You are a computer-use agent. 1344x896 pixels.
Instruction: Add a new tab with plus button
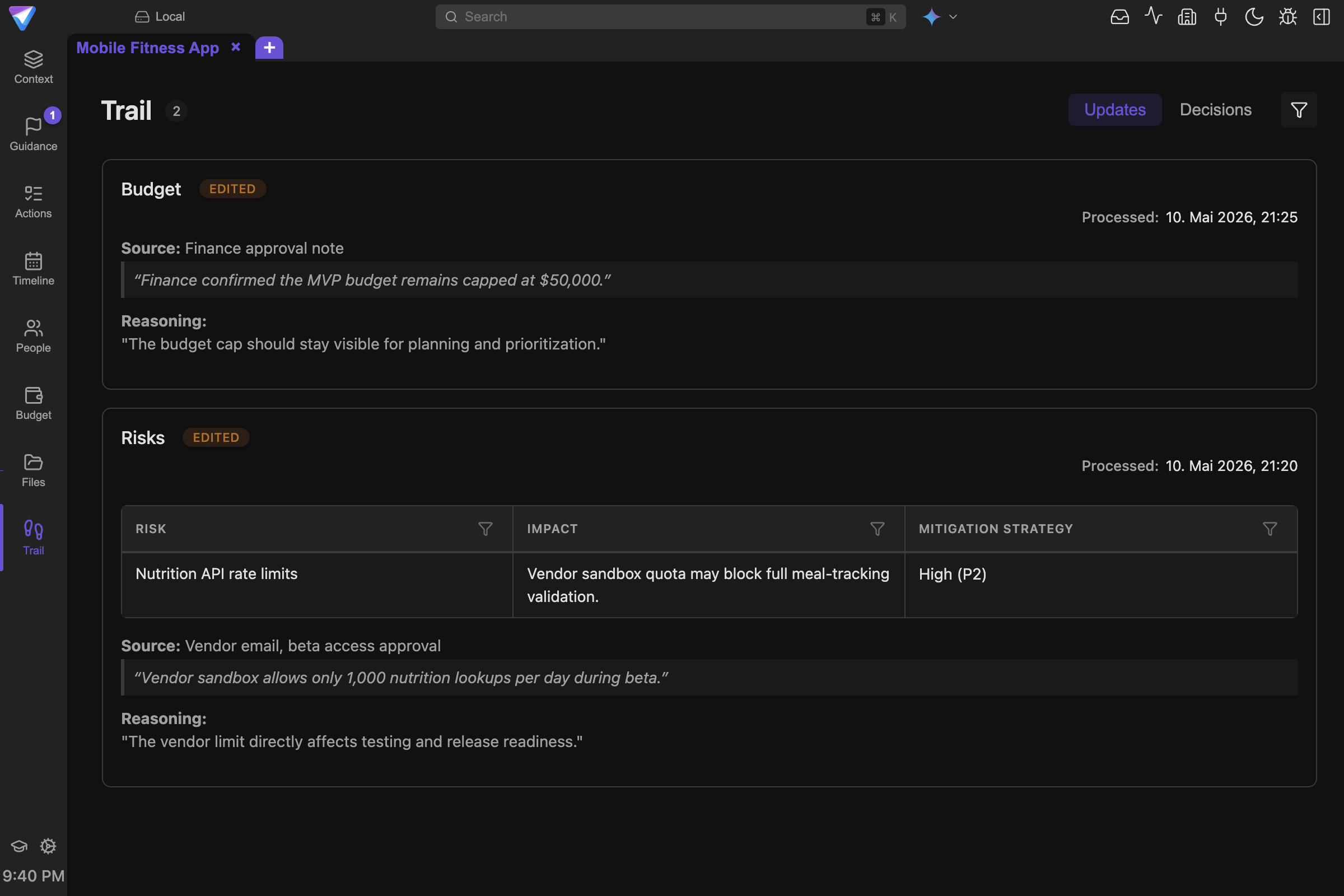tap(269, 48)
